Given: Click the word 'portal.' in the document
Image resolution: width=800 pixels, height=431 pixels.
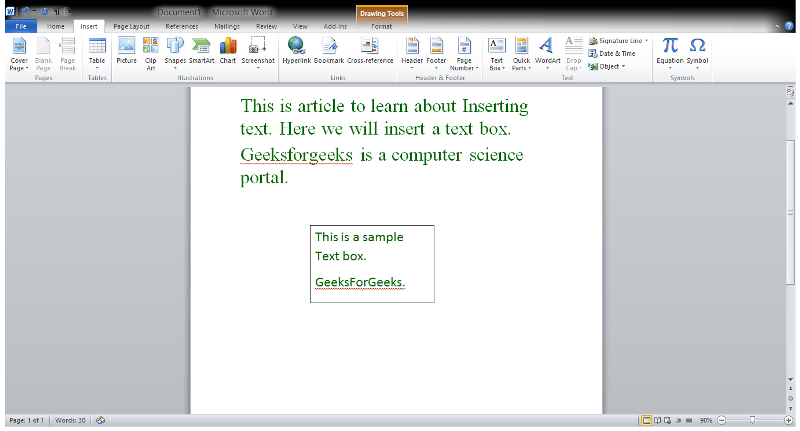Looking at the screenshot, I should click(x=264, y=178).
